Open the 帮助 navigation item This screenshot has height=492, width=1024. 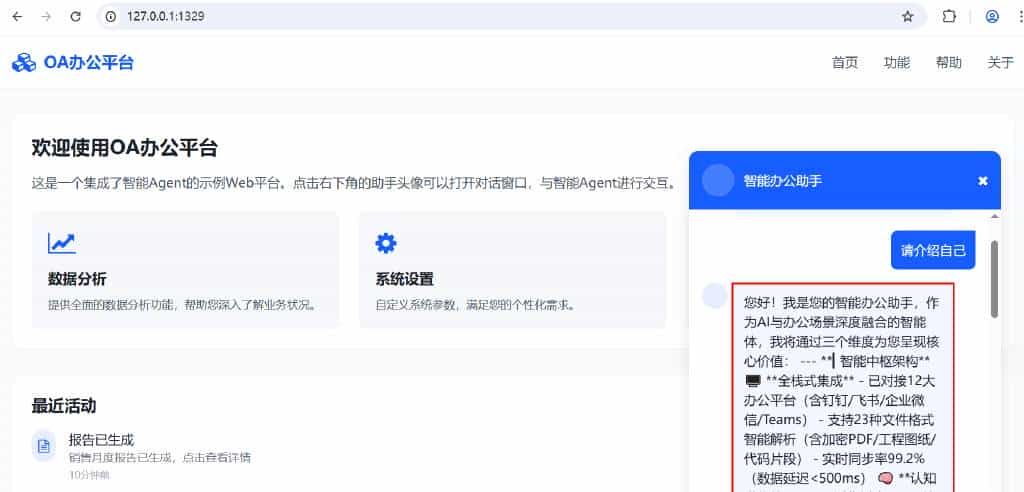[x=948, y=63]
